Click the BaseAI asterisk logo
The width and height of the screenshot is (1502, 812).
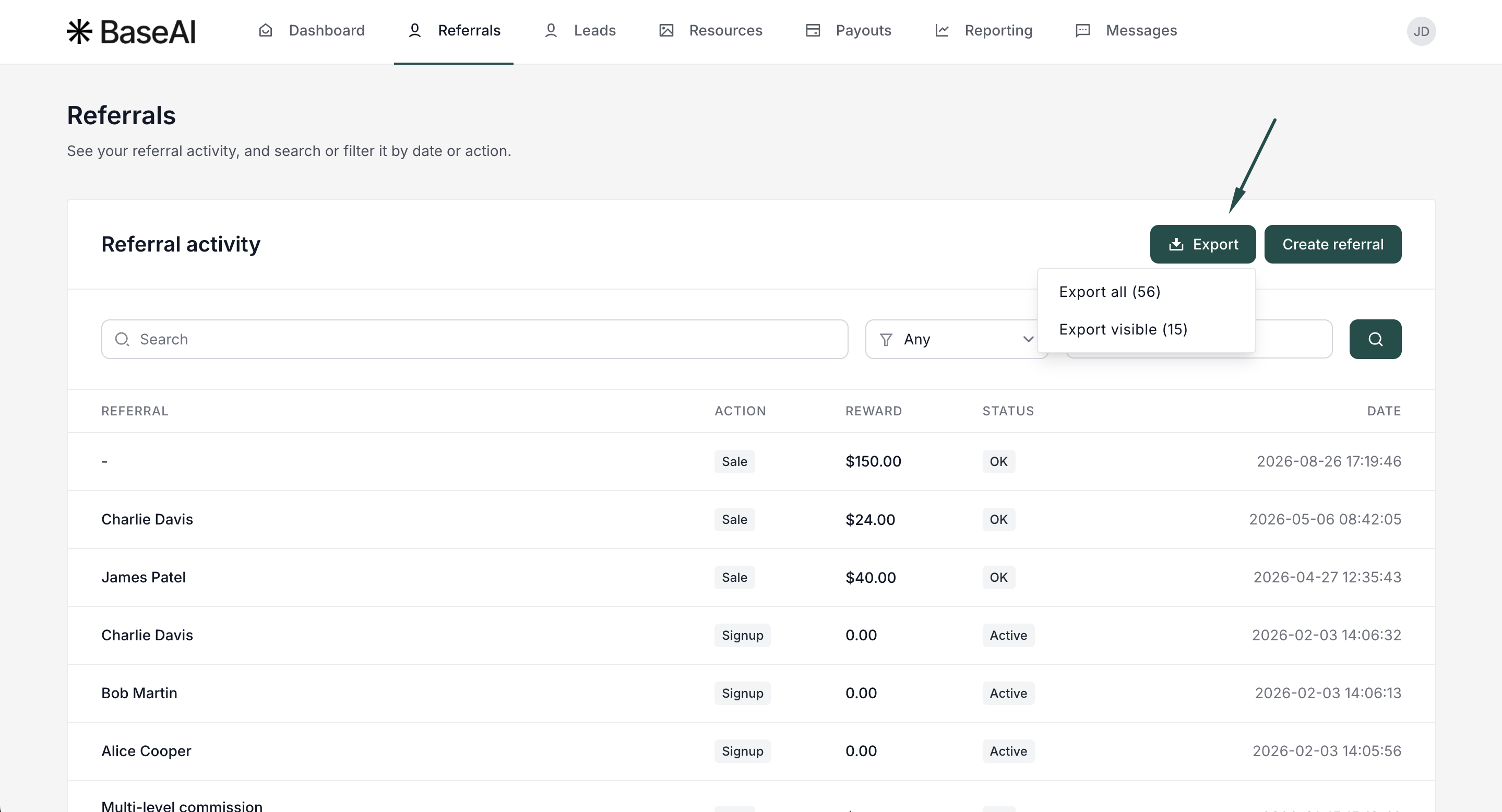pos(79,31)
